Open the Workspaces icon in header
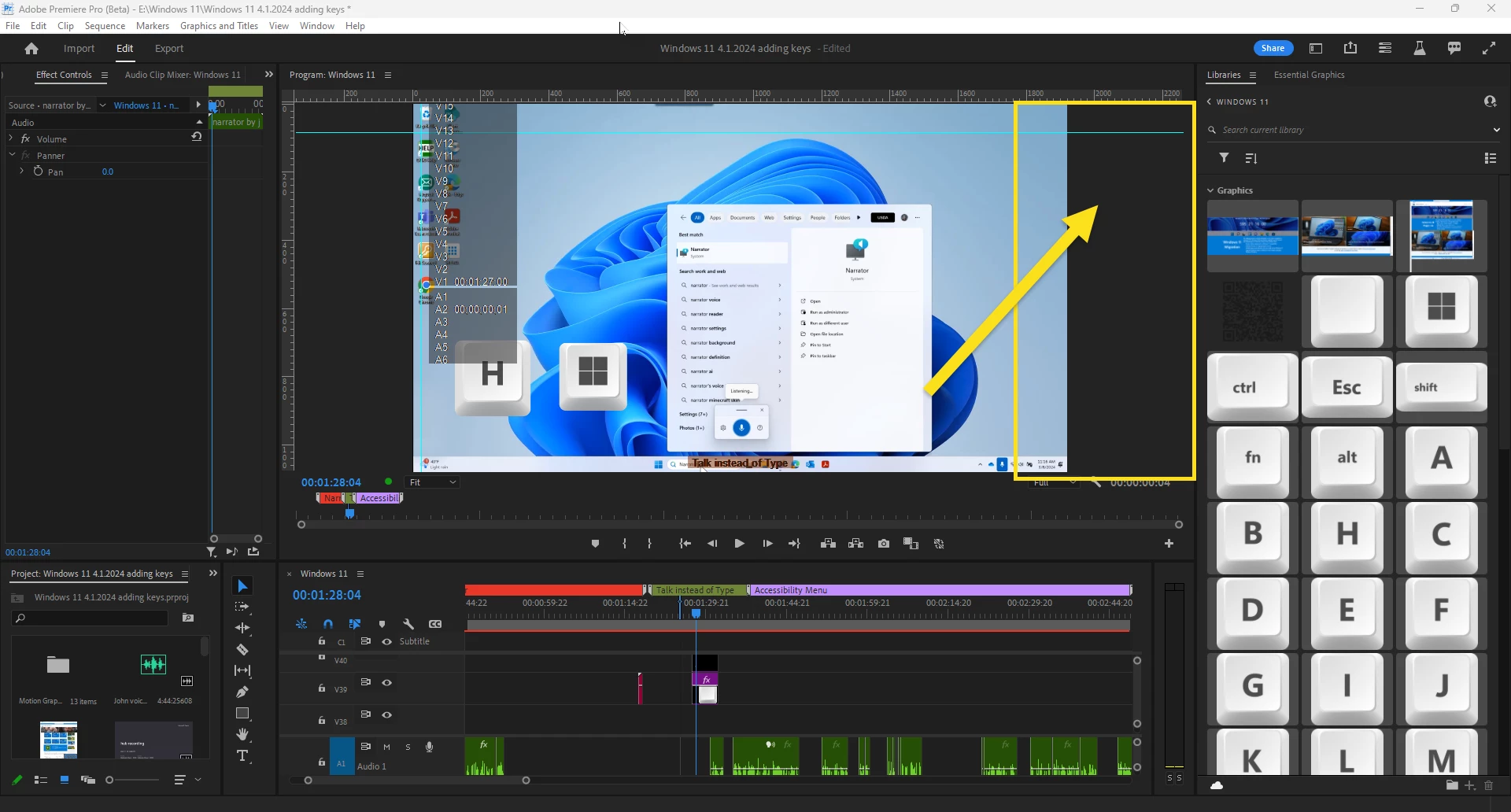This screenshot has width=1511, height=812. (x=1316, y=48)
